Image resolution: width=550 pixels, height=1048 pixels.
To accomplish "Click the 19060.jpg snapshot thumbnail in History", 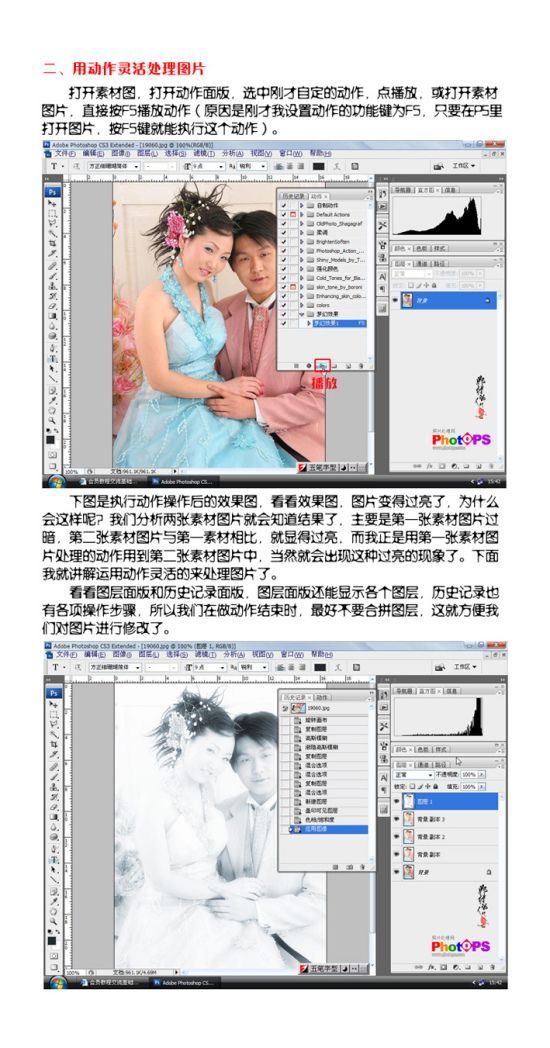I will point(299,708).
